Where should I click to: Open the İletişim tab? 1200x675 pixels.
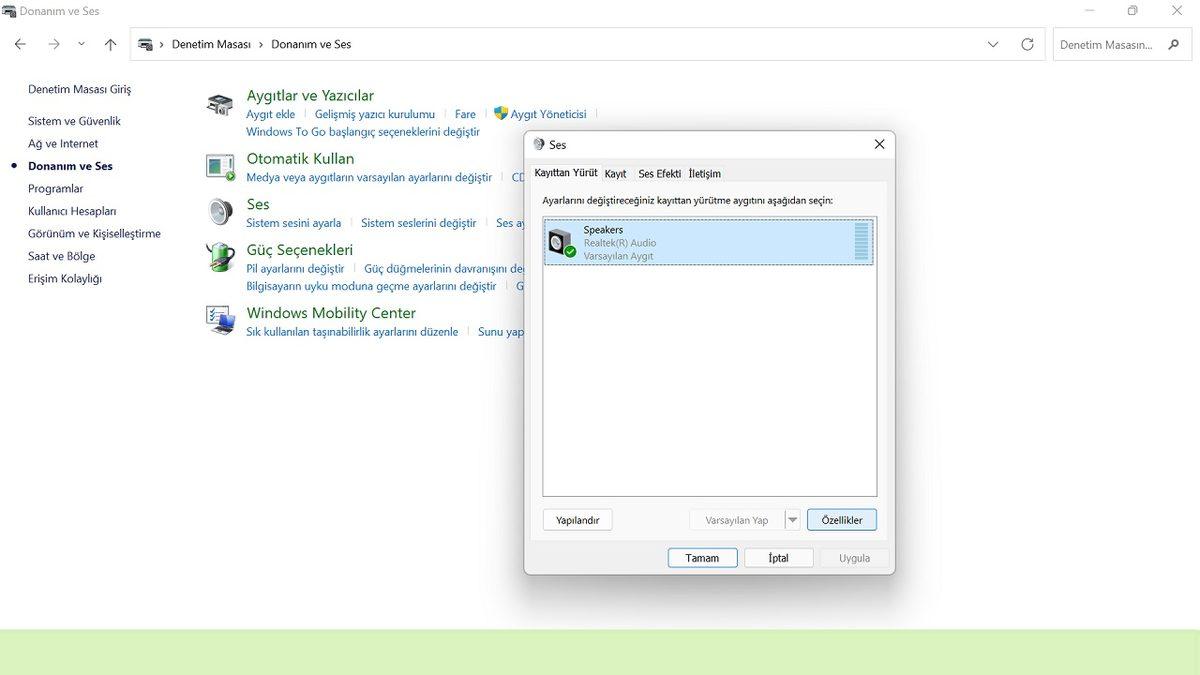pyautogui.click(x=704, y=174)
